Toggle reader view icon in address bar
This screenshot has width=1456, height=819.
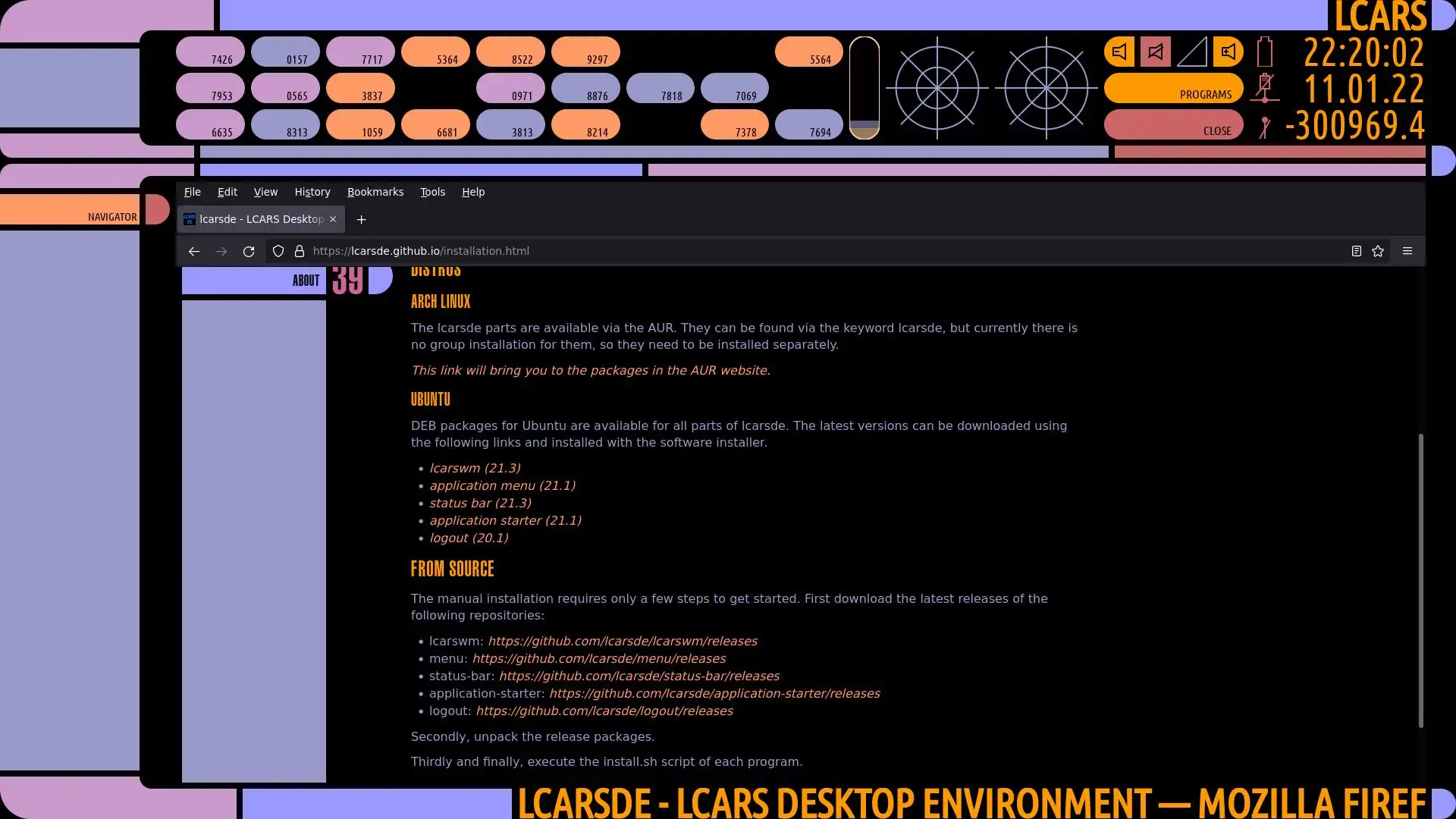pos(1357,251)
